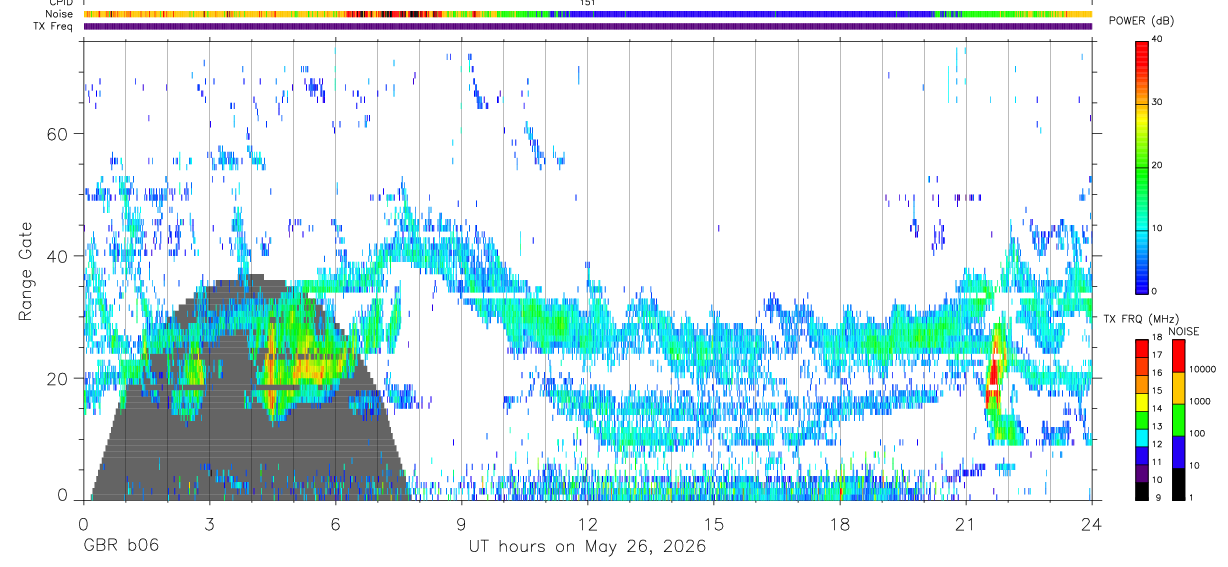Click the 40 tick label on POWER colorbar
The height and width of the screenshot is (567, 1228).
pyautogui.click(x=1157, y=39)
